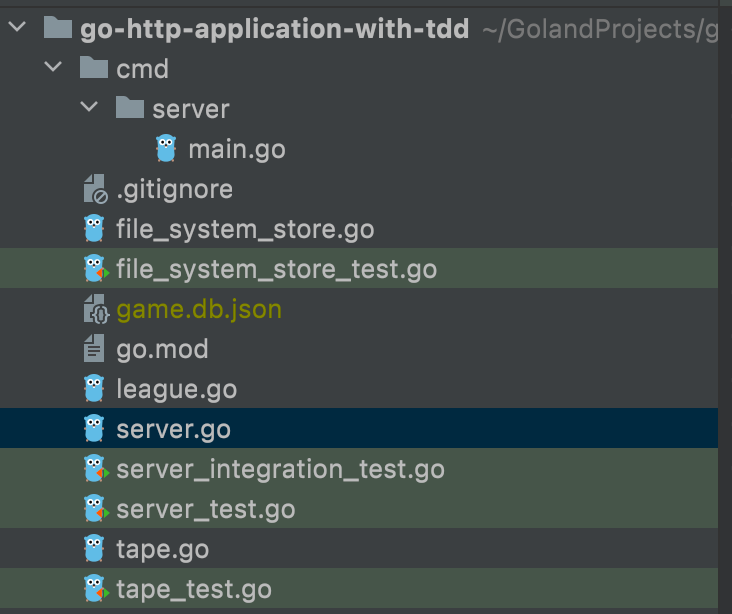Viewport: 732px width, 614px height.
Task: Collapse the server folder chevron
Action: (89, 107)
